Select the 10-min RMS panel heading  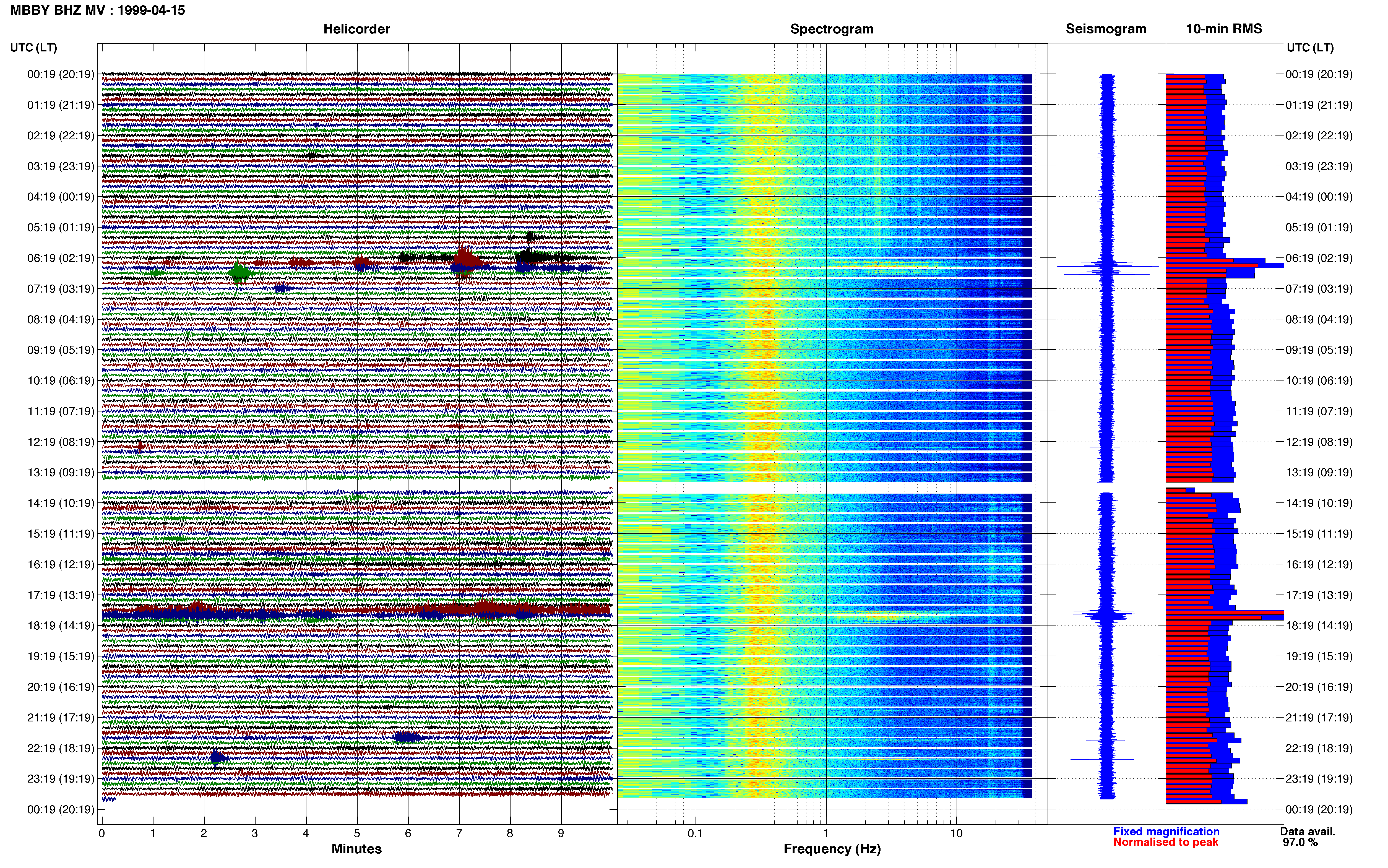click(x=1224, y=29)
